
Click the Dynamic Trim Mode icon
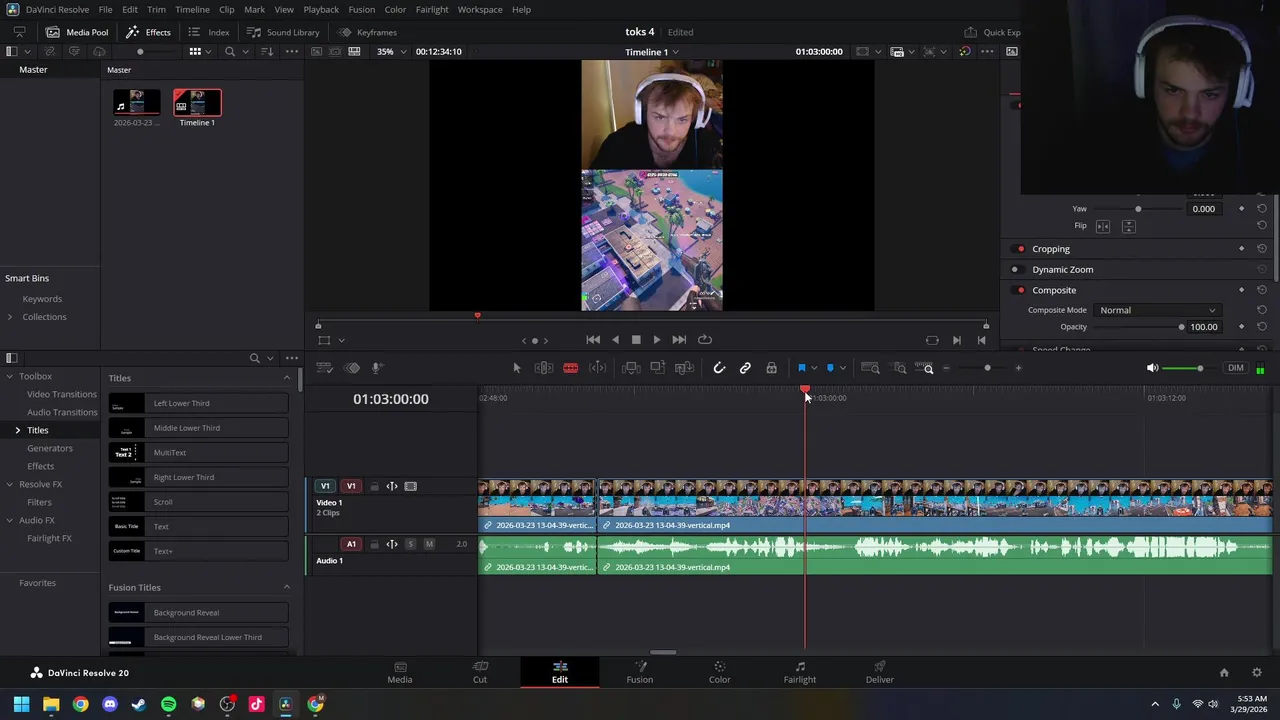pos(598,368)
